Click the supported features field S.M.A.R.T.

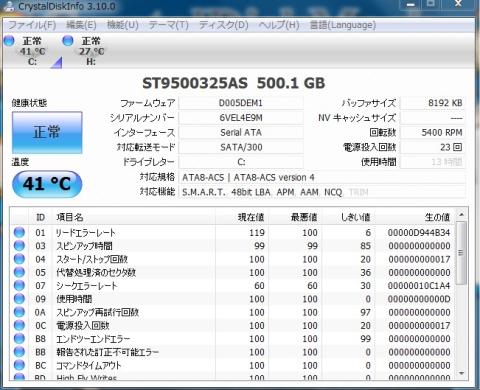[322, 192]
